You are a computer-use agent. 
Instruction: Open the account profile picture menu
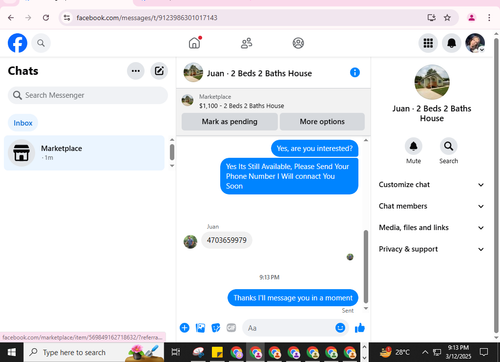point(475,43)
